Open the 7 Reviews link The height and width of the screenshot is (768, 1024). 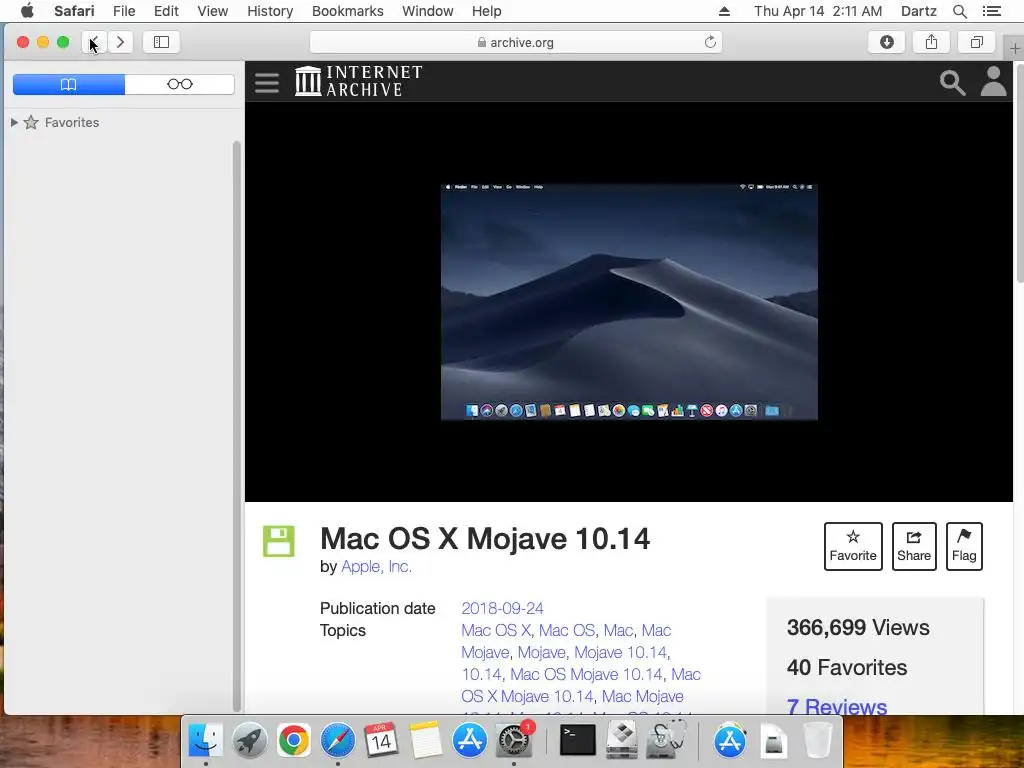(837, 707)
